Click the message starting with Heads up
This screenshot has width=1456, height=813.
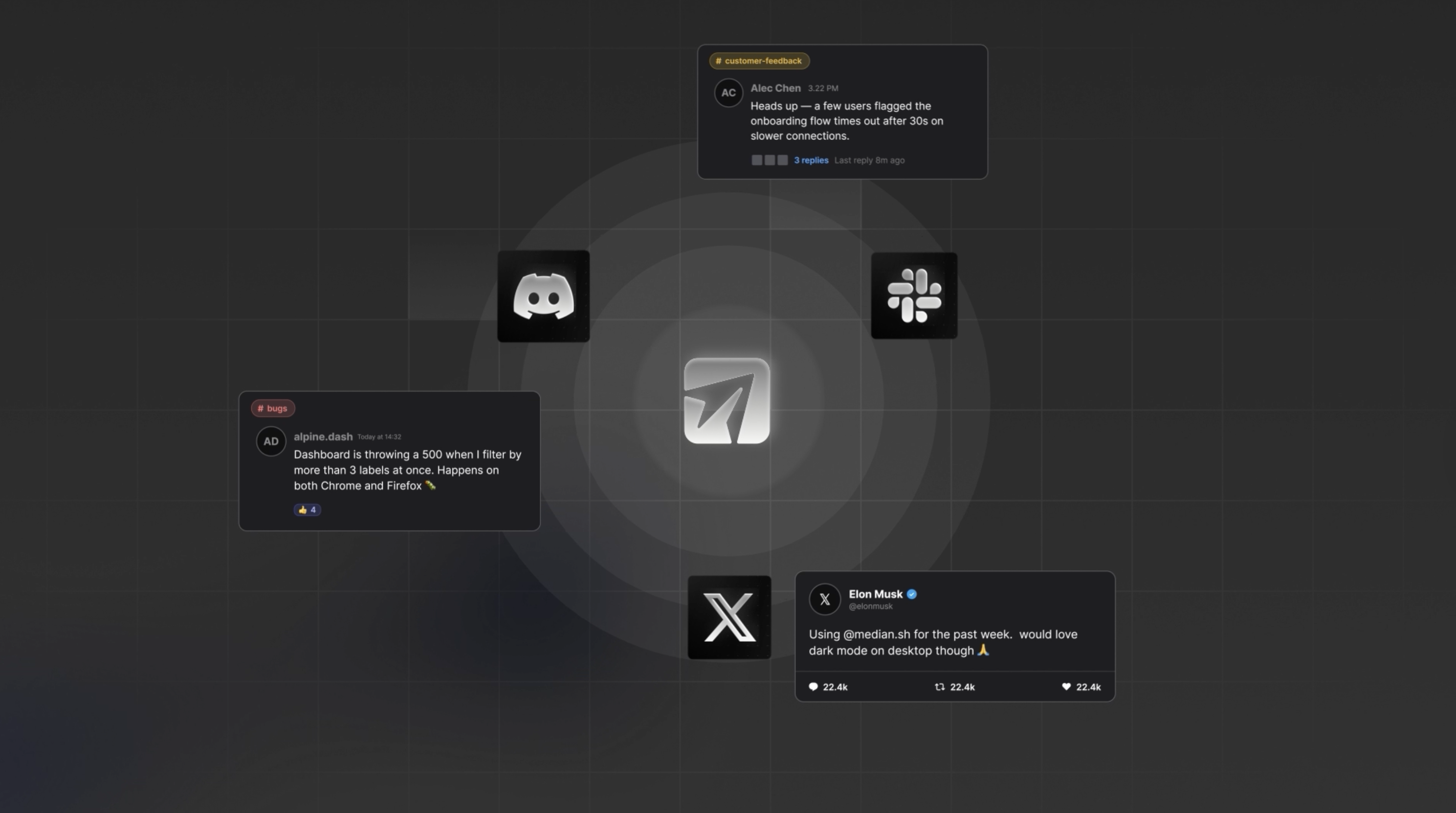click(x=847, y=121)
